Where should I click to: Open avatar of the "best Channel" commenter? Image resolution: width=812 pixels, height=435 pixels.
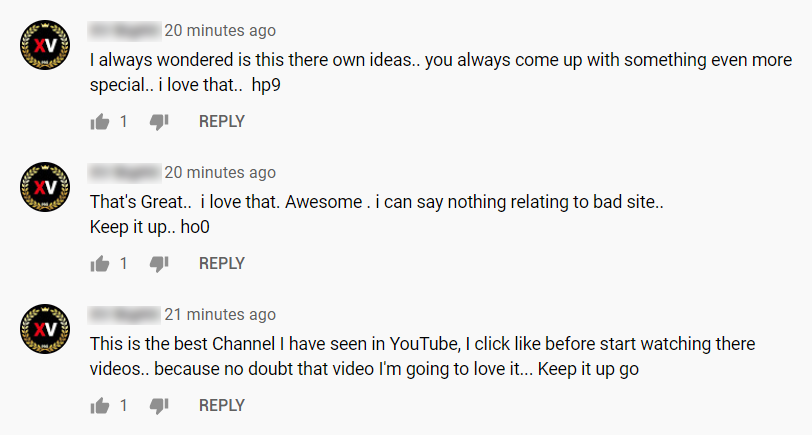[45, 329]
